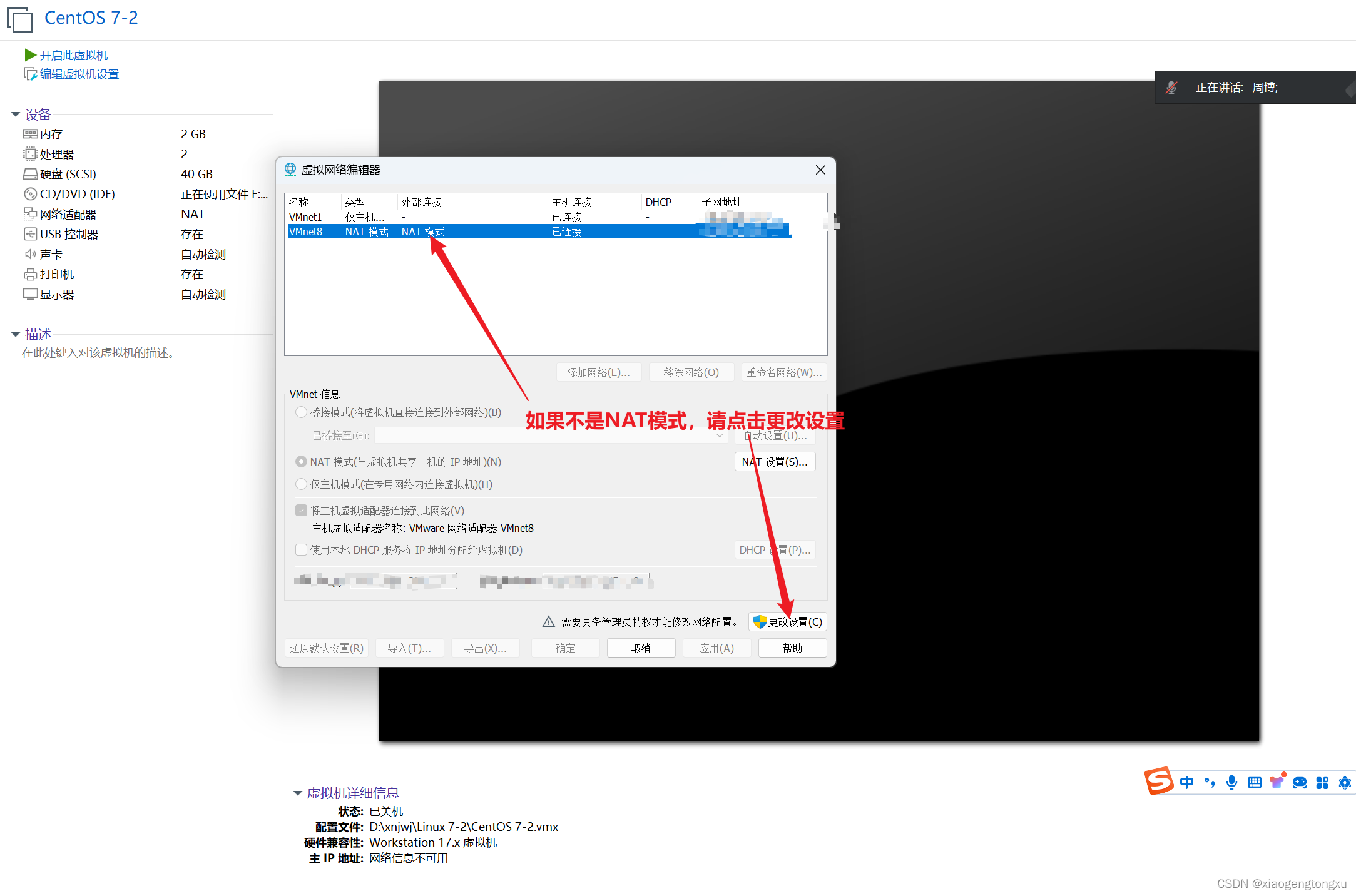Select the VMnet1 row in network list
Viewport: 1356px width, 896px height.
point(539,217)
